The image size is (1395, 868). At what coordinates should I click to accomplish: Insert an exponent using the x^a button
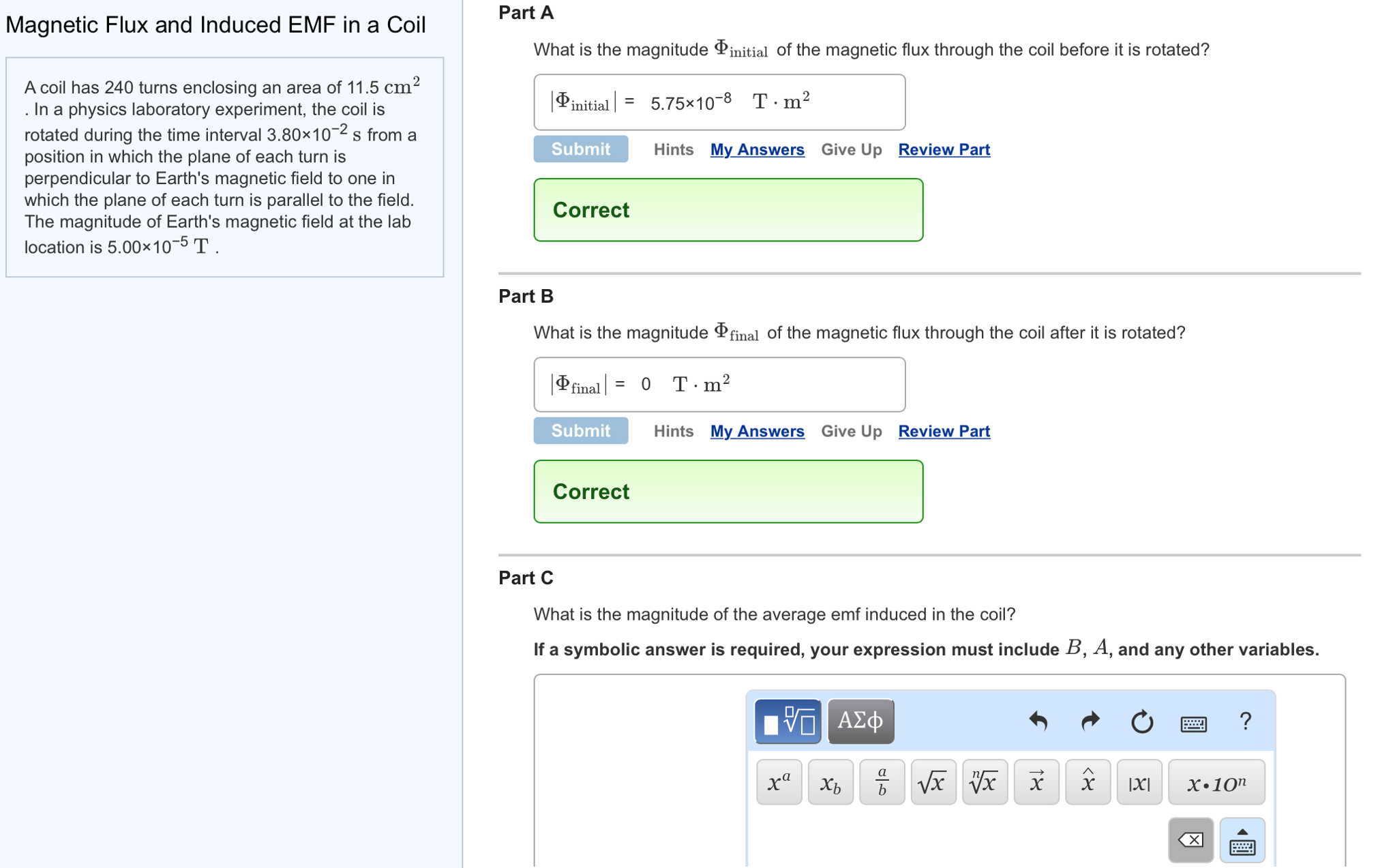click(x=778, y=782)
